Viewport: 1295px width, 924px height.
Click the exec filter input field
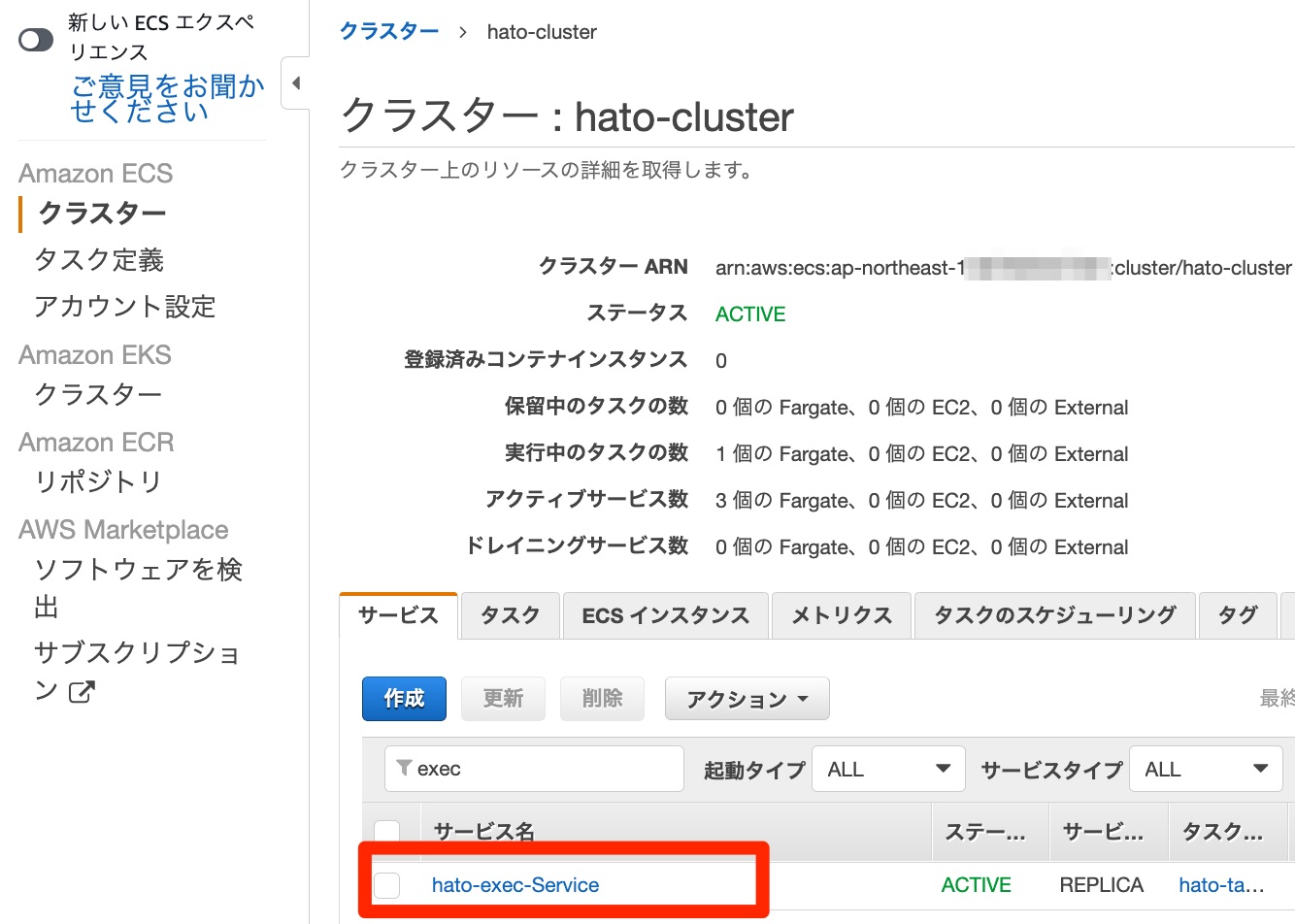tap(534, 769)
